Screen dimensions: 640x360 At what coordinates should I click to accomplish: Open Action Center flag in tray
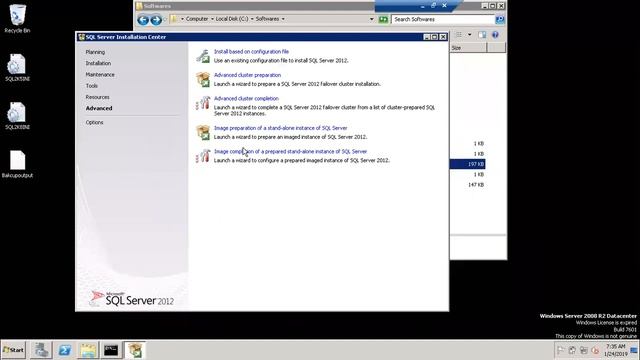(x=561, y=350)
